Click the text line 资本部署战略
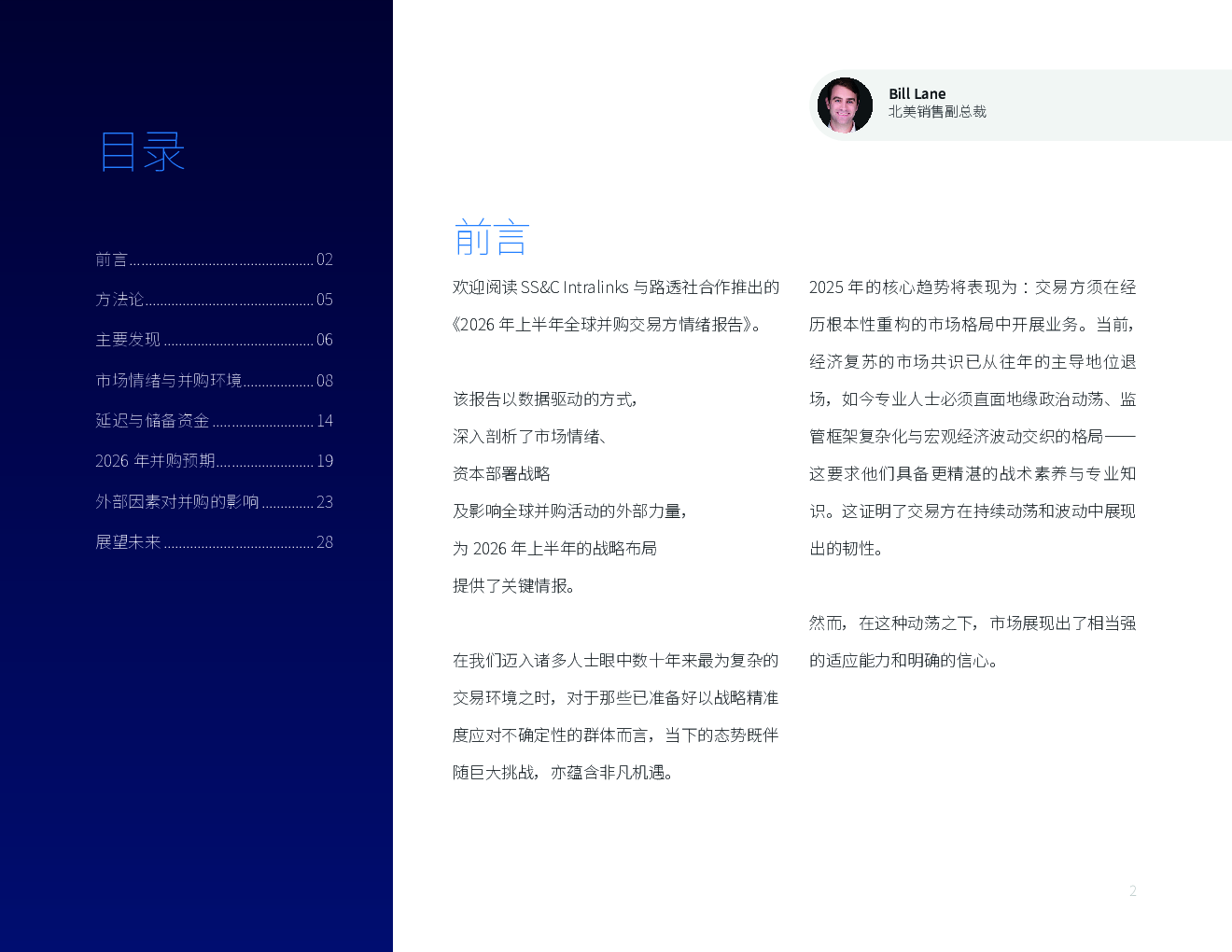Screen dimensions: 1232x952 click(501, 474)
